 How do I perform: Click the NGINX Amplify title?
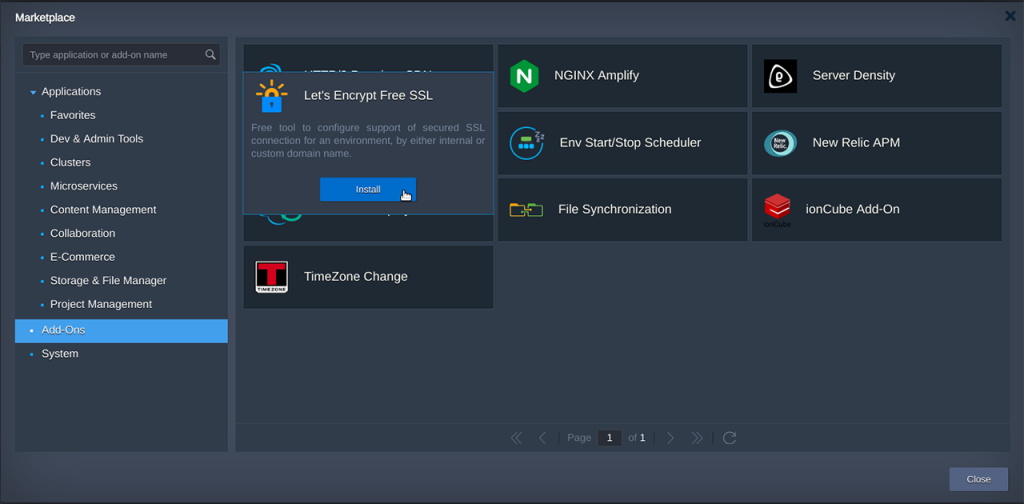coord(596,75)
